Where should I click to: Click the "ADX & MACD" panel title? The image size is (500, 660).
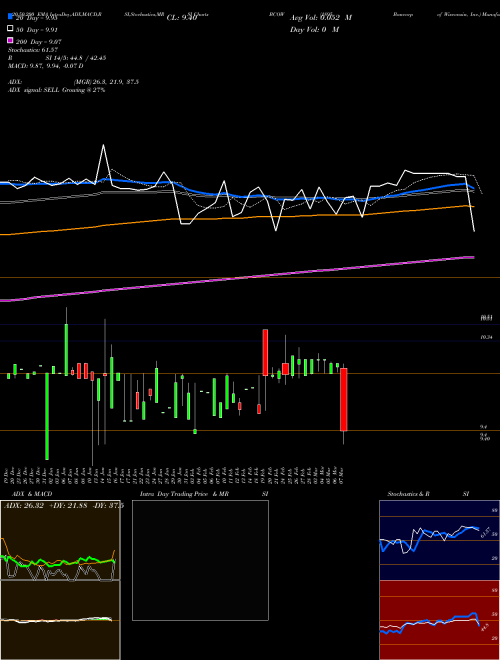tap(32, 494)
